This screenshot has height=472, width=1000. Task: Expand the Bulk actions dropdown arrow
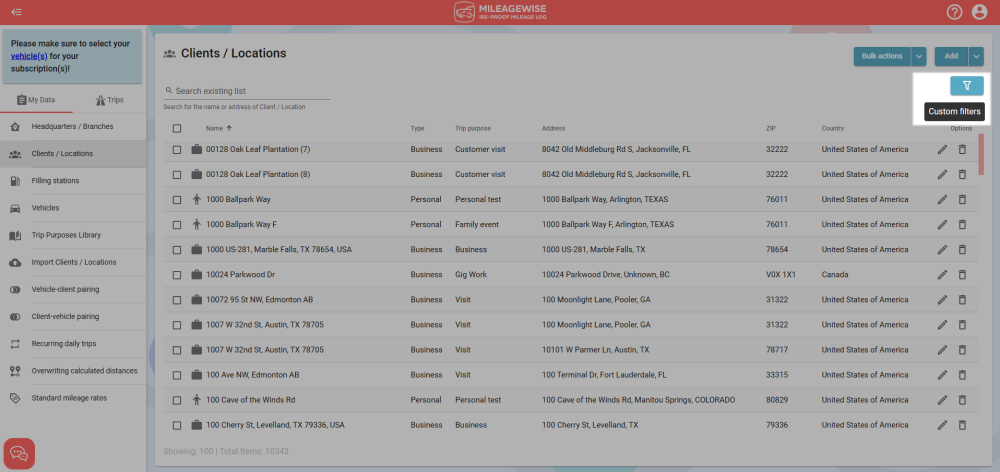pyautogui.click(x=919, y=57)
